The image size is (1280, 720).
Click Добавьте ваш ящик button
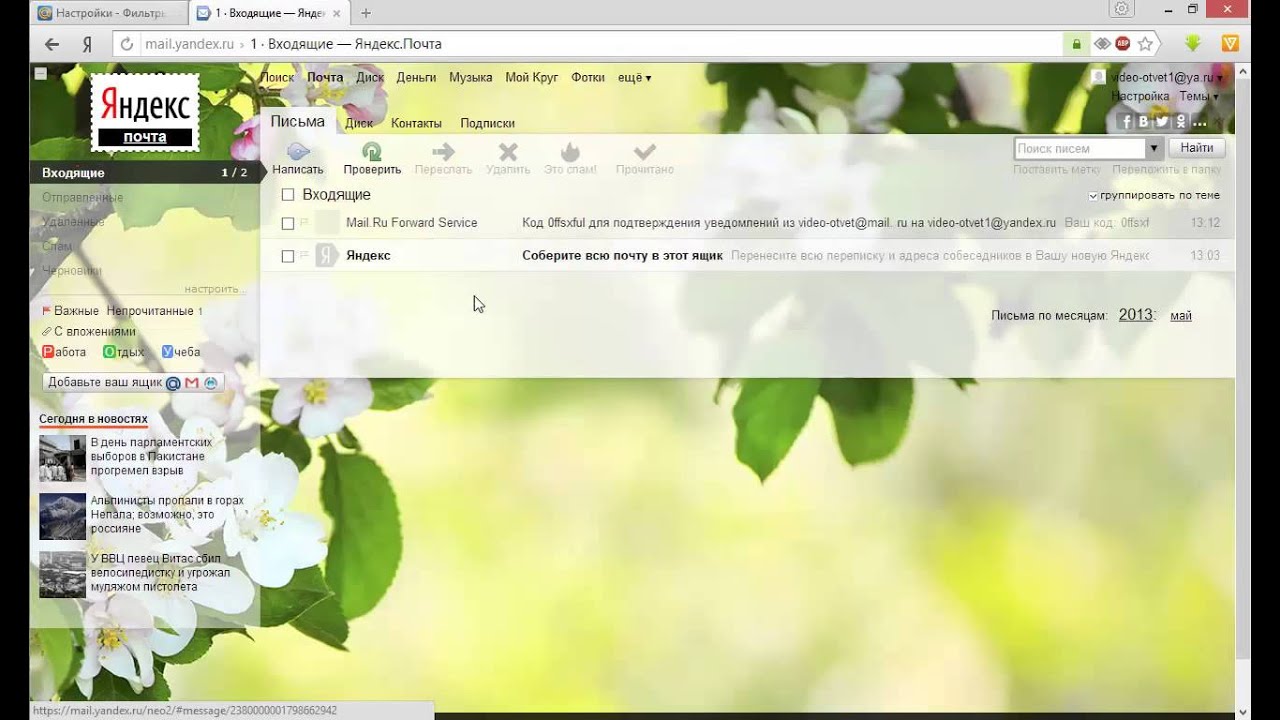[x=133, y=383]
